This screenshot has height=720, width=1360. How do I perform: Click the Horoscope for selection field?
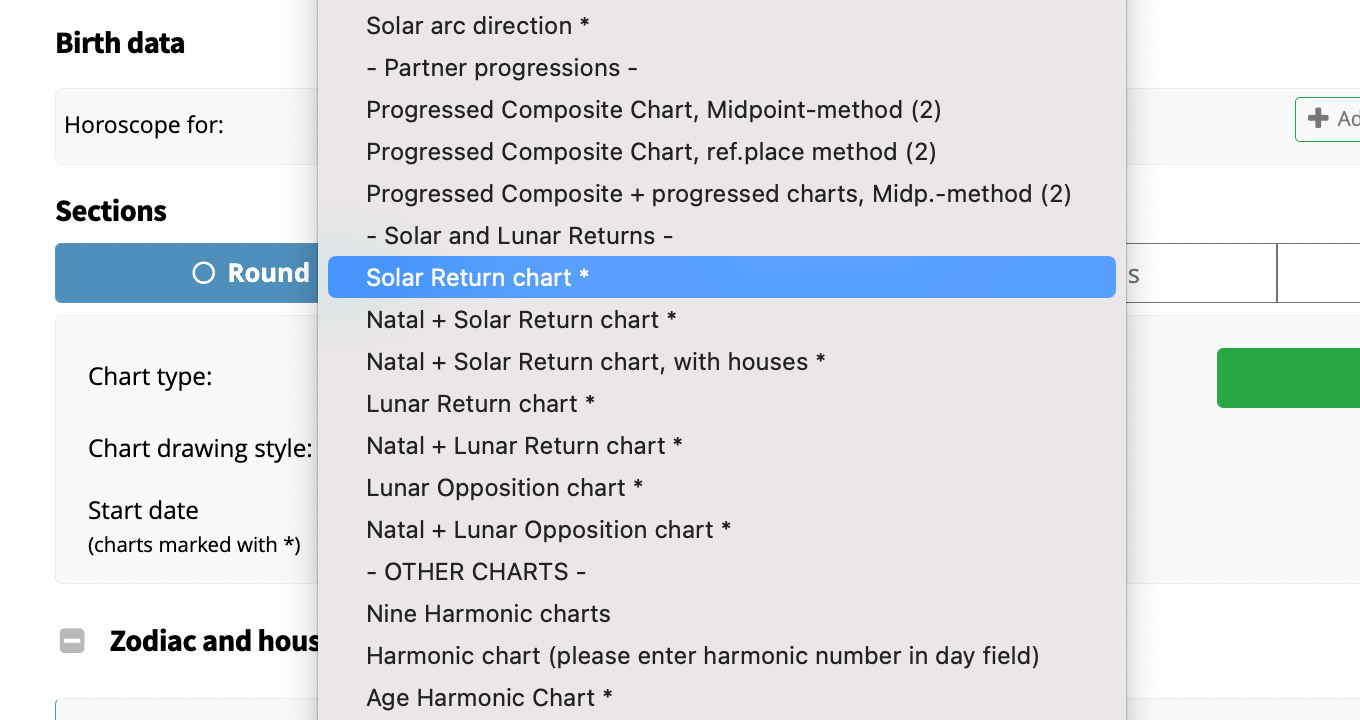pos(250,126)
